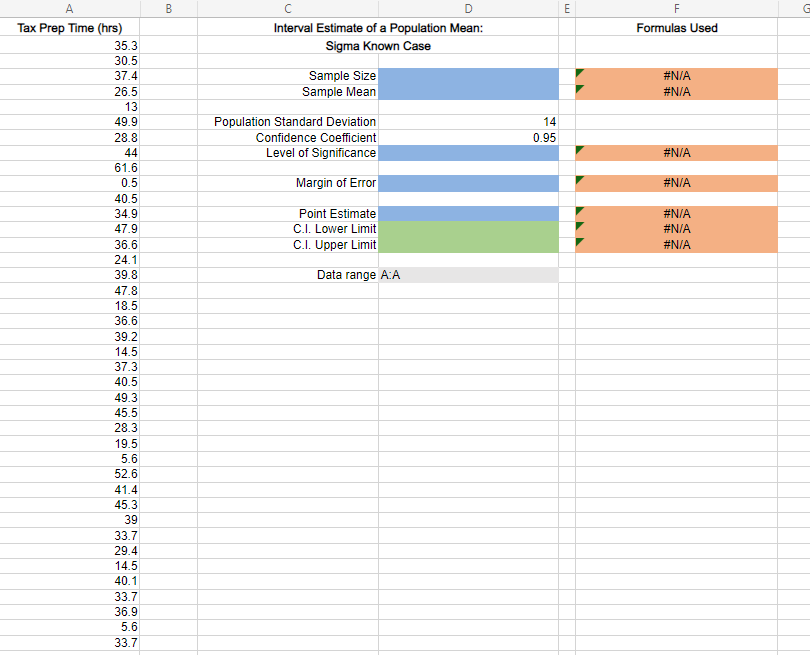Click the 'Sample Size' label
The width and height of the screenshot is (810, 655).
pos(342,76)
